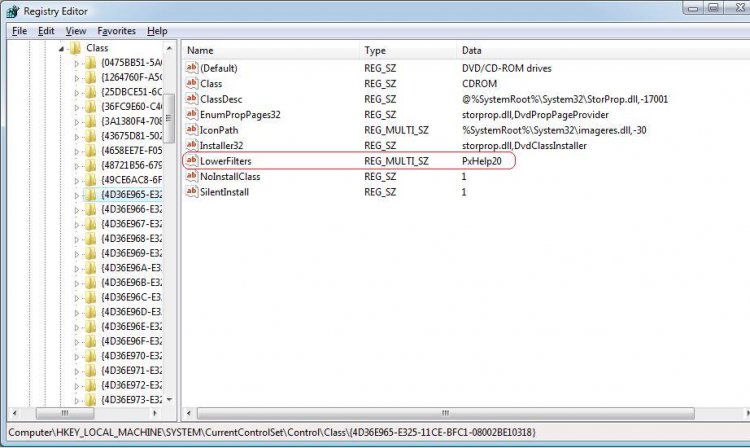Image resolution: width=750 pixels, height=448 pixels.
Task: Click the Class value string icon
Action: [192, 83]
